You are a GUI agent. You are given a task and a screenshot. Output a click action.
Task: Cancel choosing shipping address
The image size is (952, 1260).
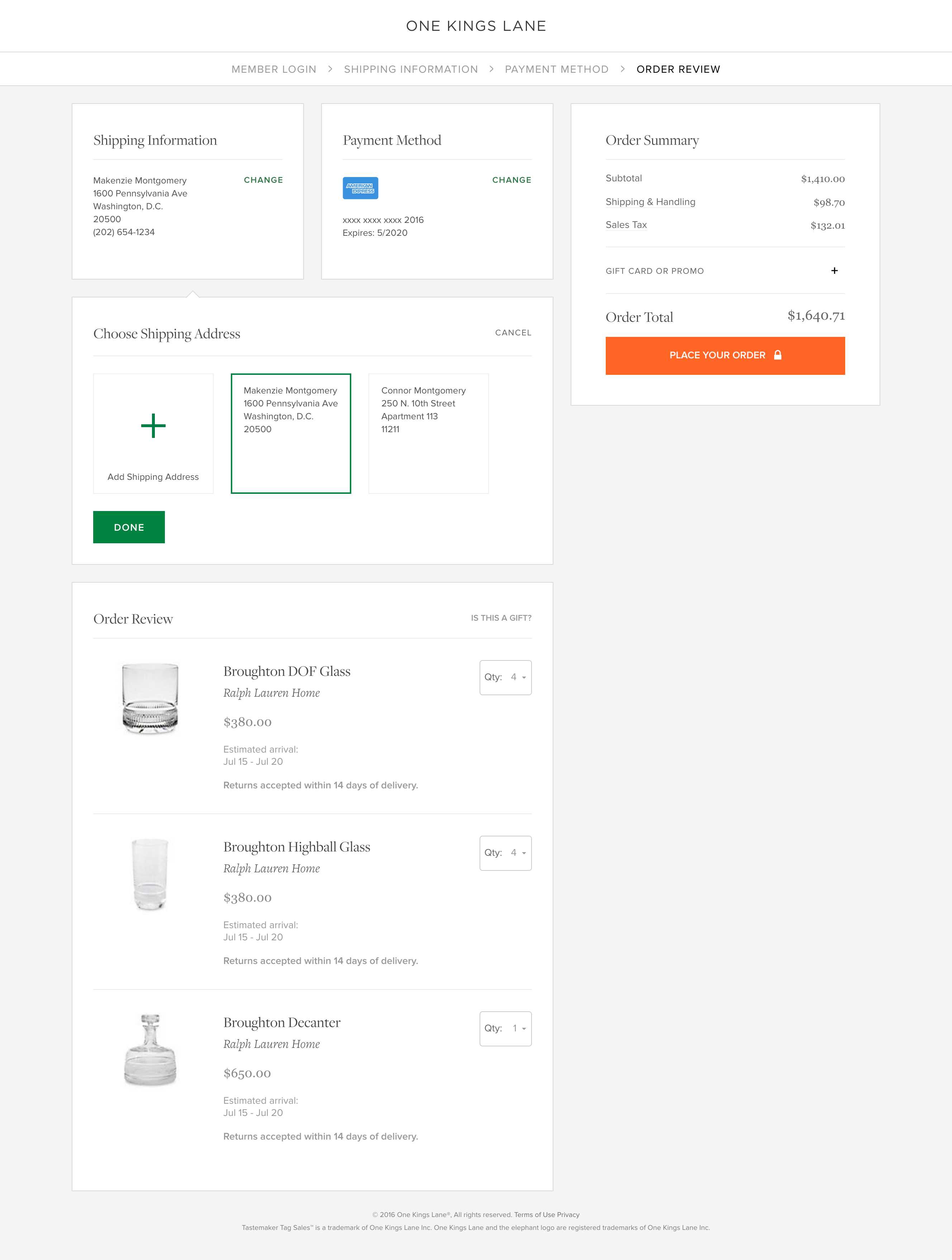point(513,333)
